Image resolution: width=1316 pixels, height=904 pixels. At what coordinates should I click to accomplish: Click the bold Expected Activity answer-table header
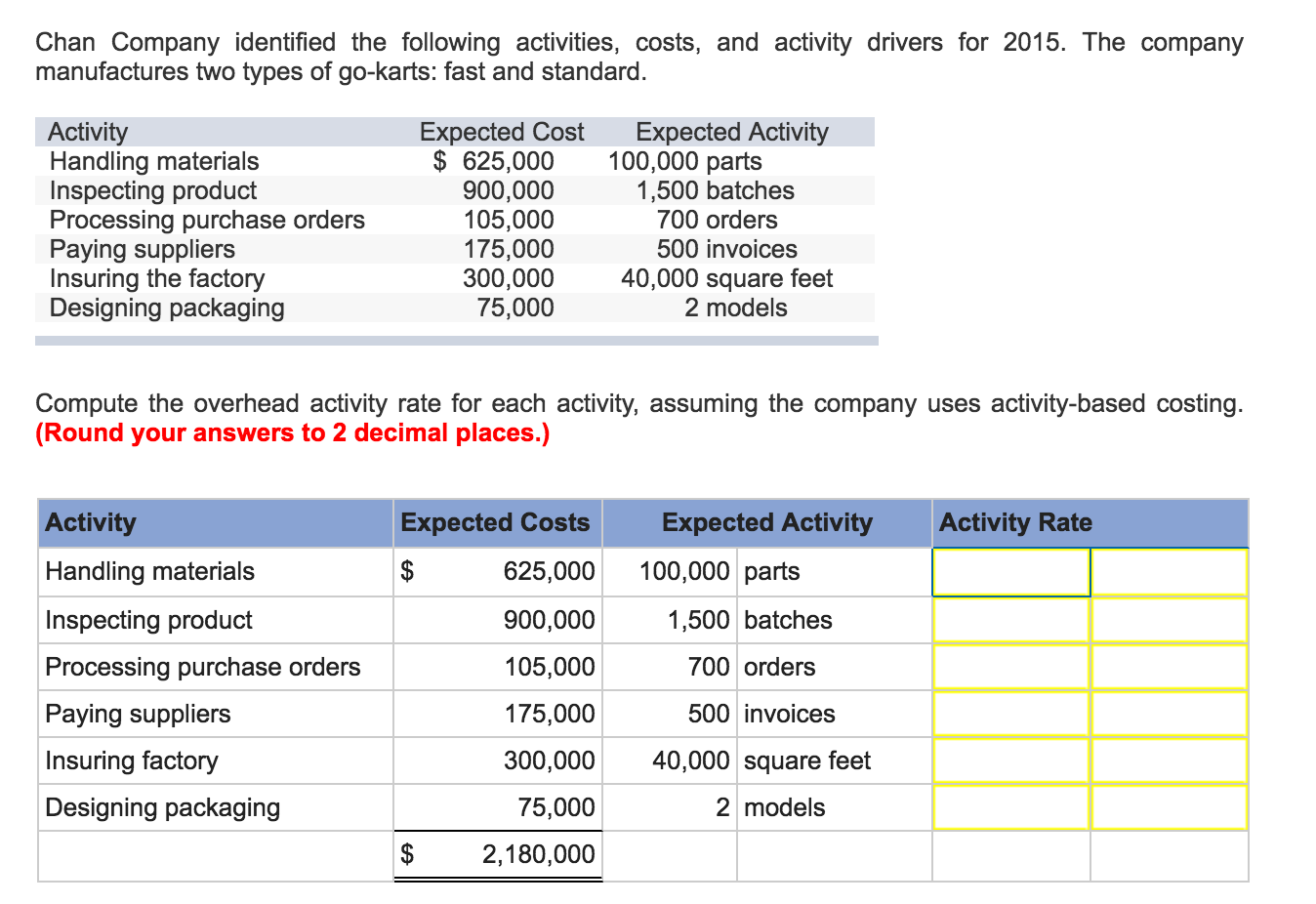coord(767,523)
